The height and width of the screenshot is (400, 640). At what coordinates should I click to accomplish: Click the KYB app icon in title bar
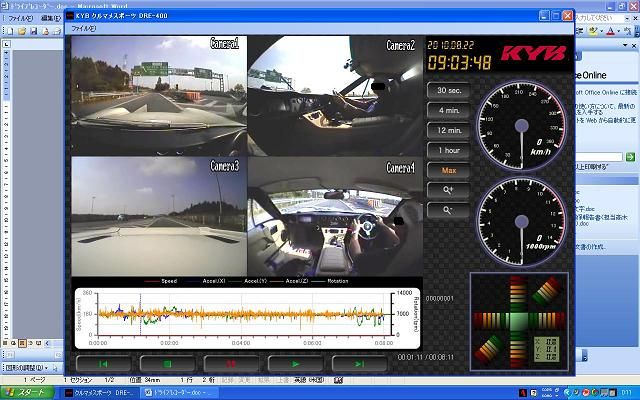click(70, 16)
